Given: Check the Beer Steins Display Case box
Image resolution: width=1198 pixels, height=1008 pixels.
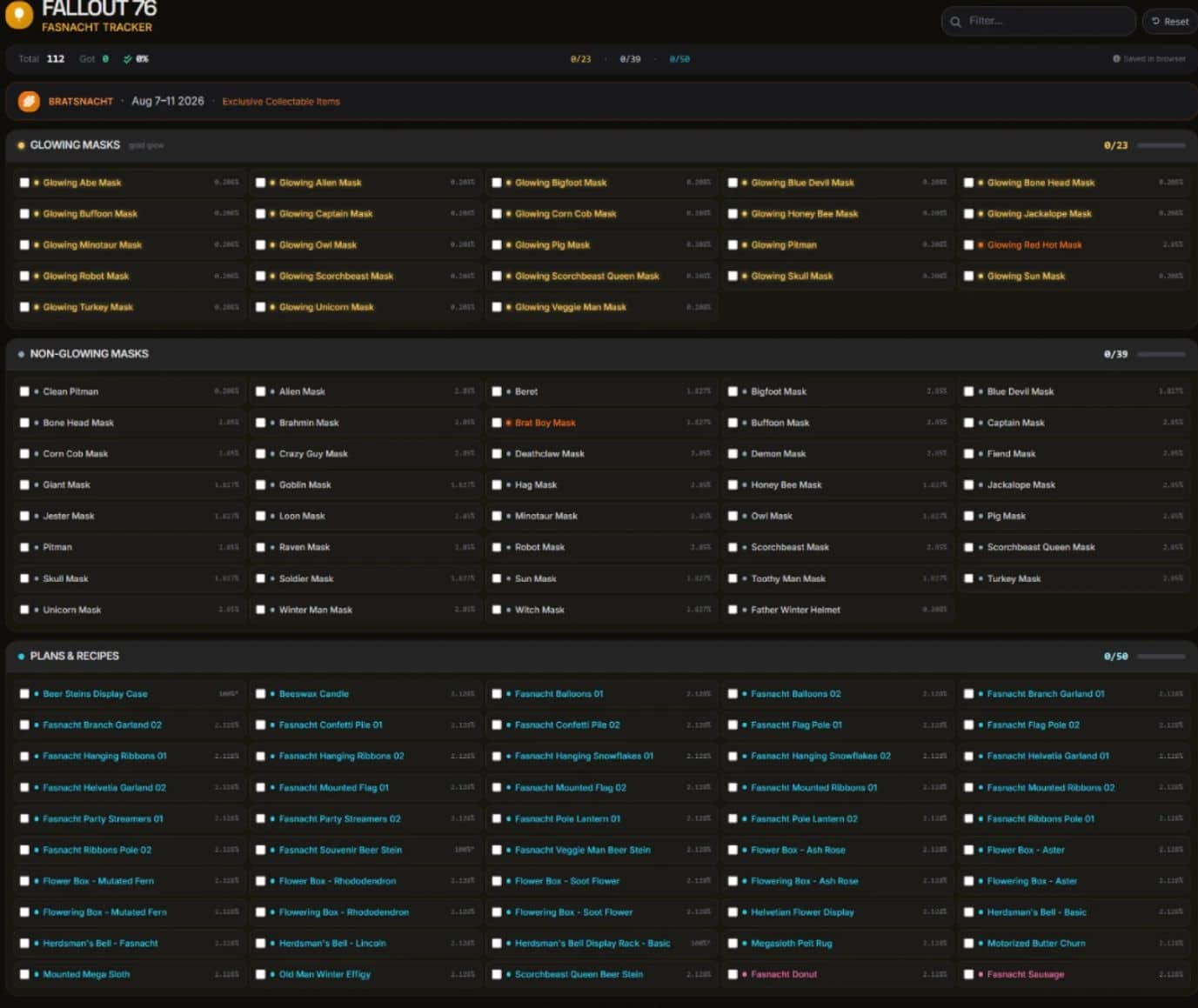Looking at the screenshot, I should pos(24,694).
